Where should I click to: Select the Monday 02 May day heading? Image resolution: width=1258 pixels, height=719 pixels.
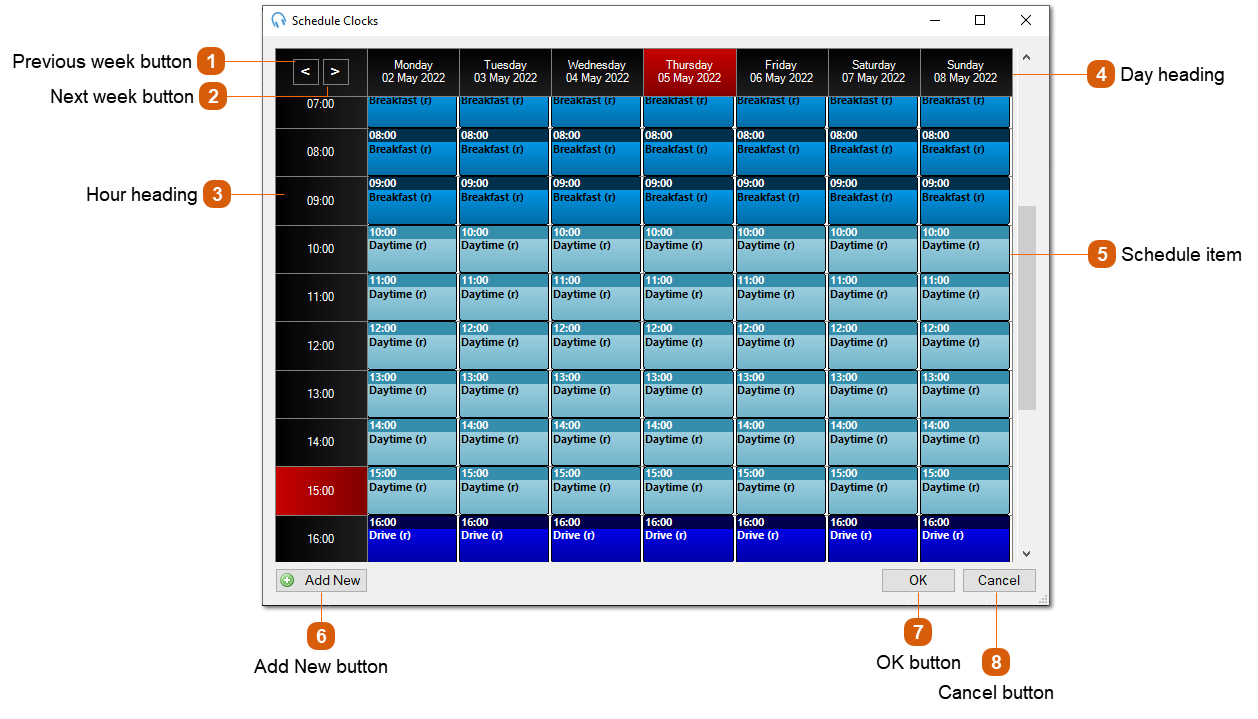tap(412, 71)
